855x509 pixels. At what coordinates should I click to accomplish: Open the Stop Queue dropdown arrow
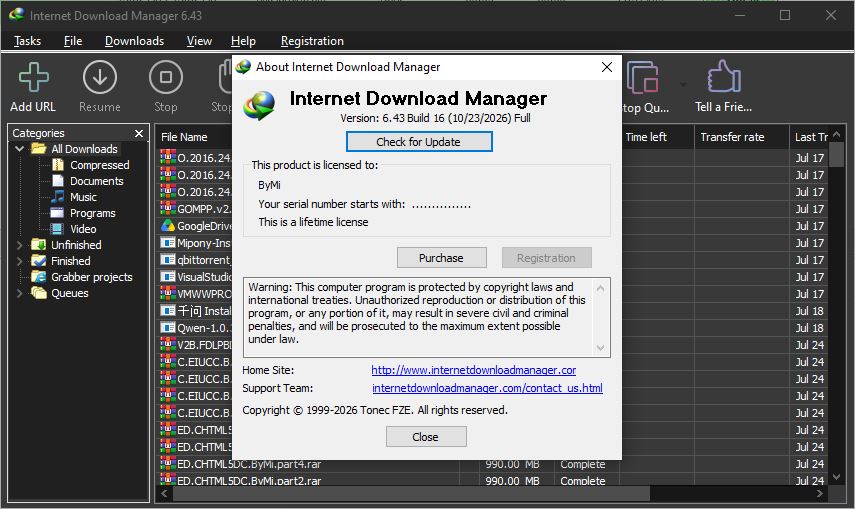click(x=683, y=85)
